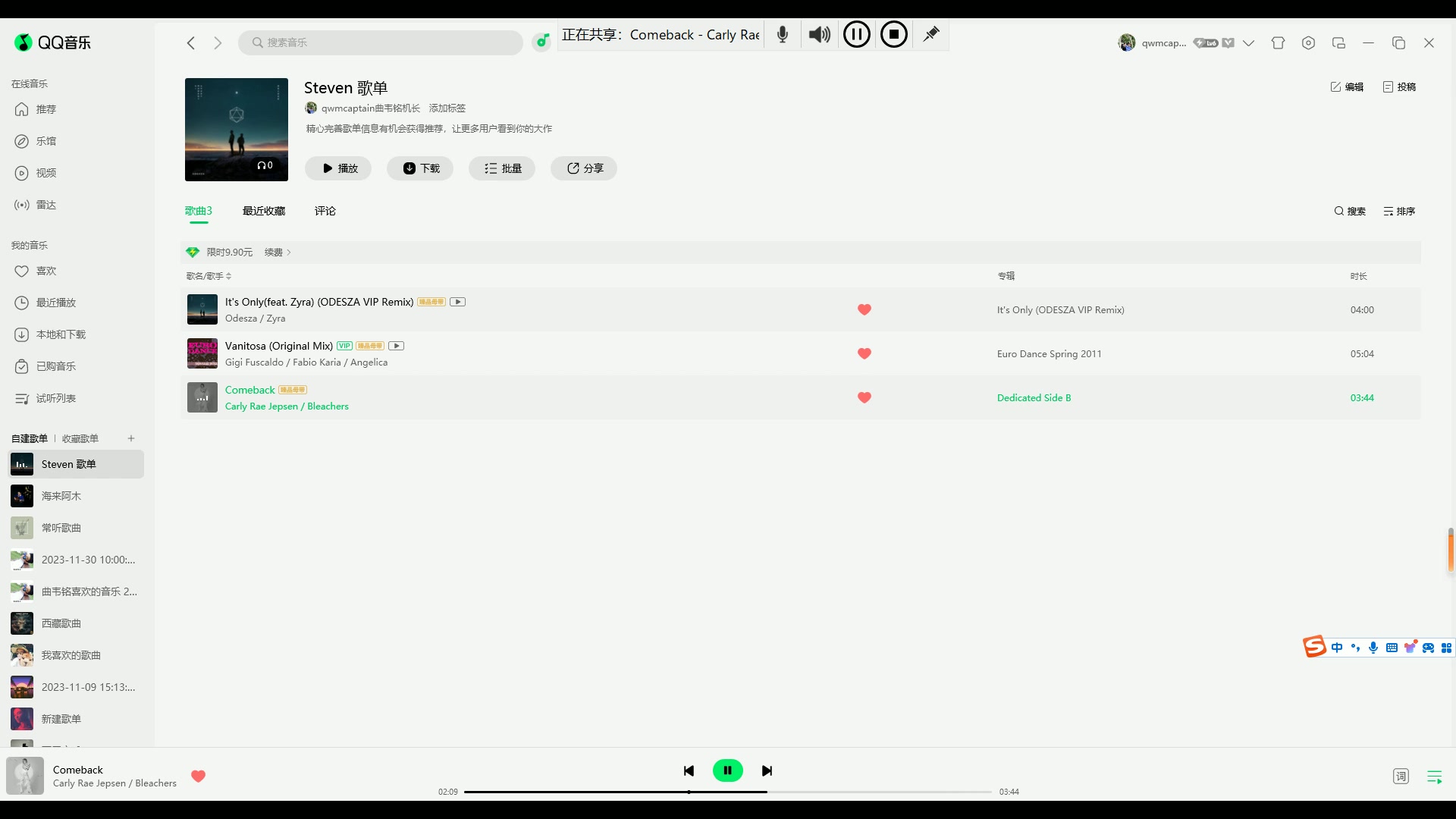Click 添加标签 to add tags
The image size is (1456, 819).
pyautogui.click(x=447, y=108)
